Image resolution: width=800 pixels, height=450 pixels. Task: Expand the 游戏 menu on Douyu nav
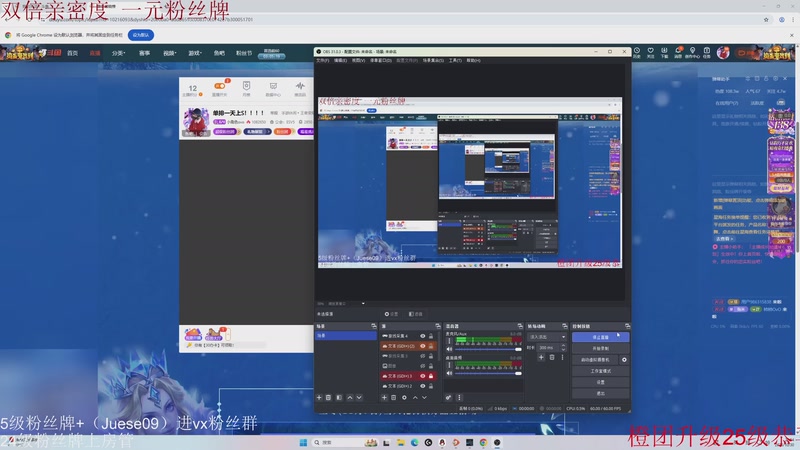pos(194,53)
